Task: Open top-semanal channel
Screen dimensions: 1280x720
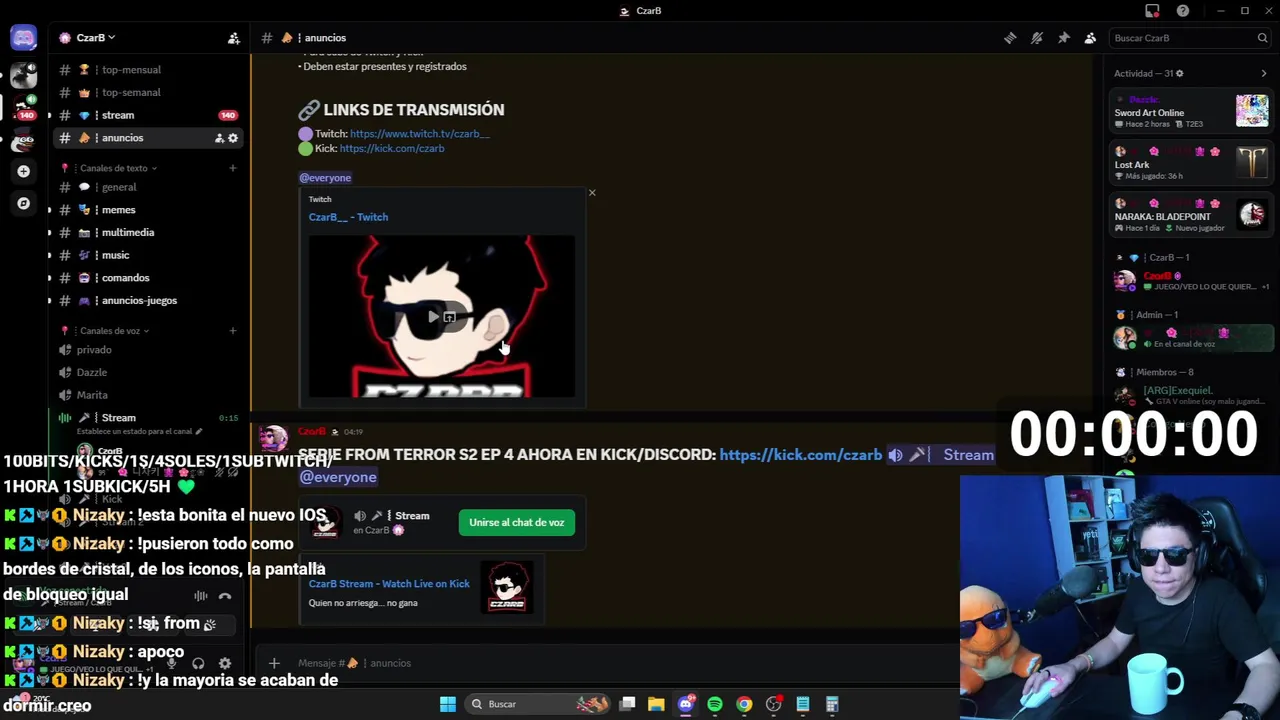Action: [148, 93]
